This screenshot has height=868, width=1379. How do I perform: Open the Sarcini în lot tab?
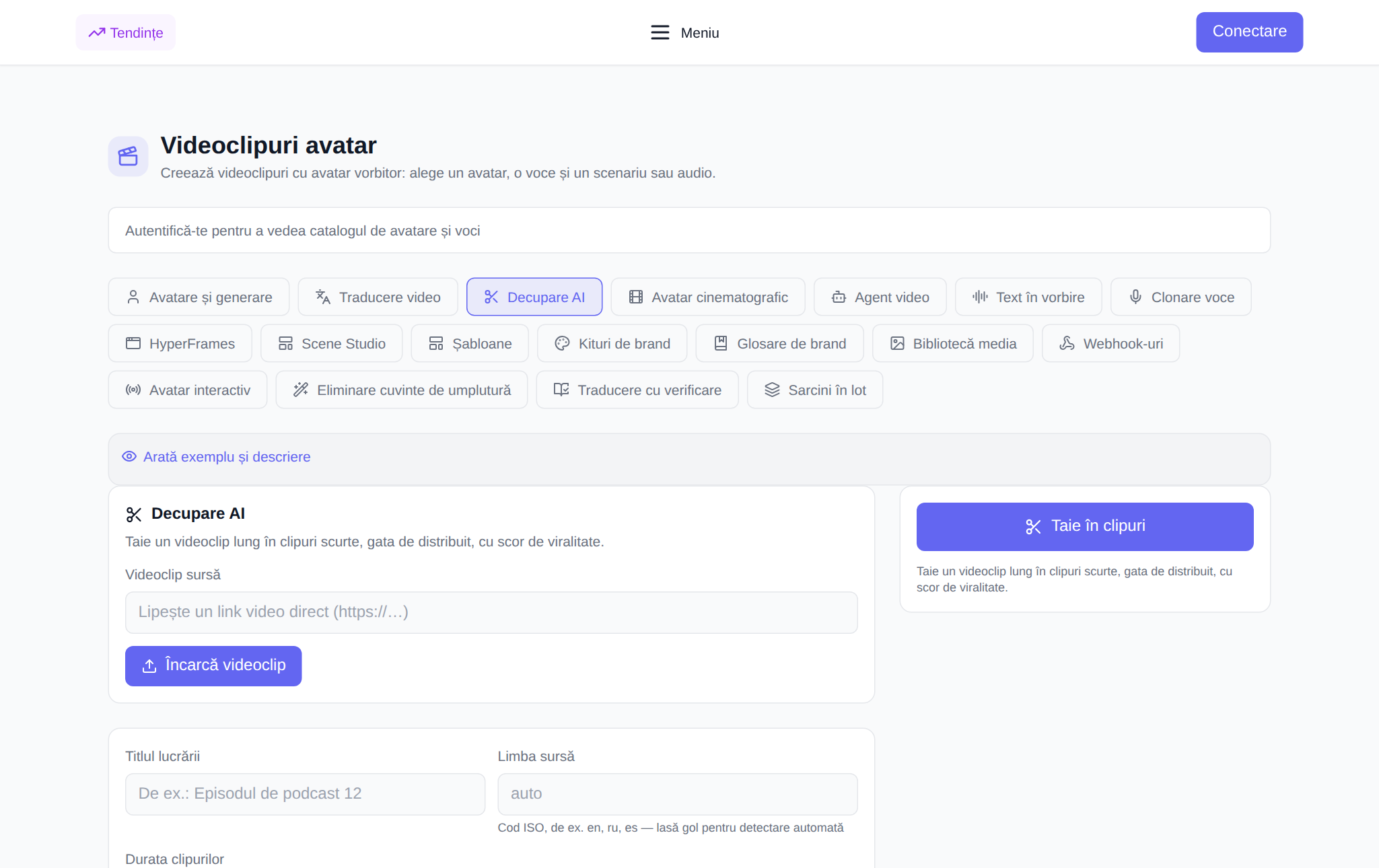(815, 390)
